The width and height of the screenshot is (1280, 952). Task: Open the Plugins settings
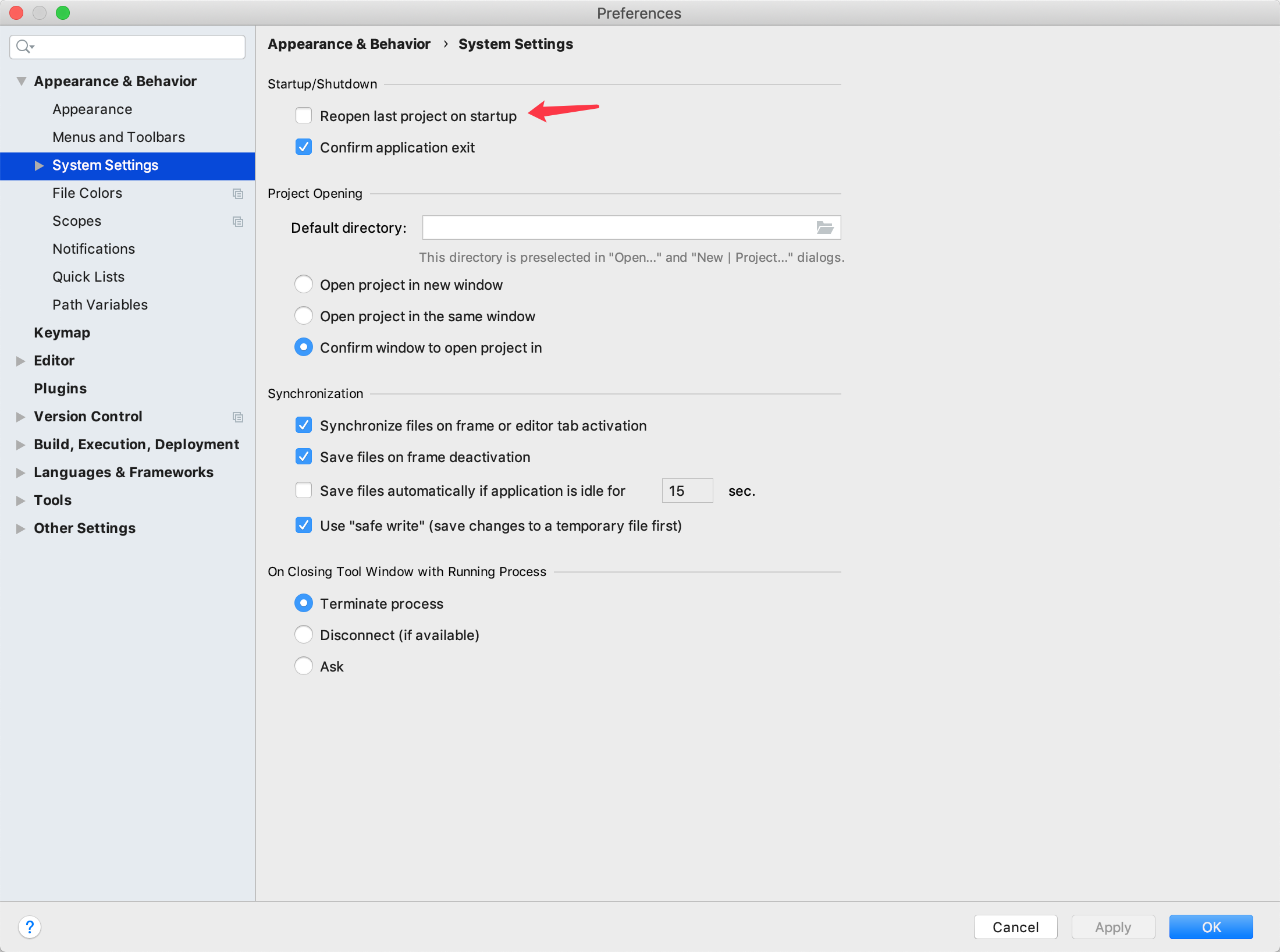(x=61, y=389)
